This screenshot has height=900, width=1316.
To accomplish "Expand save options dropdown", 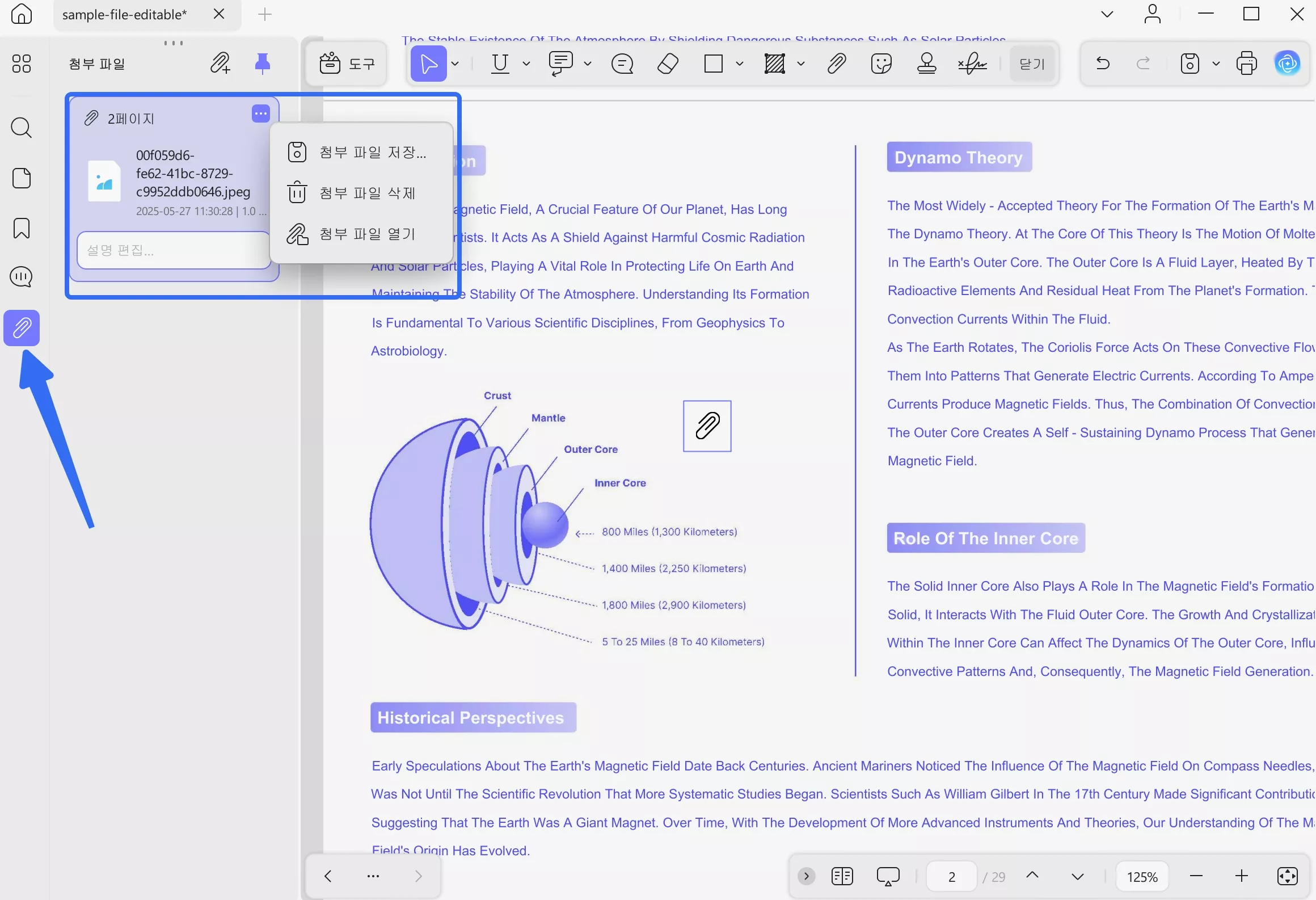I will coord(1216,64).
